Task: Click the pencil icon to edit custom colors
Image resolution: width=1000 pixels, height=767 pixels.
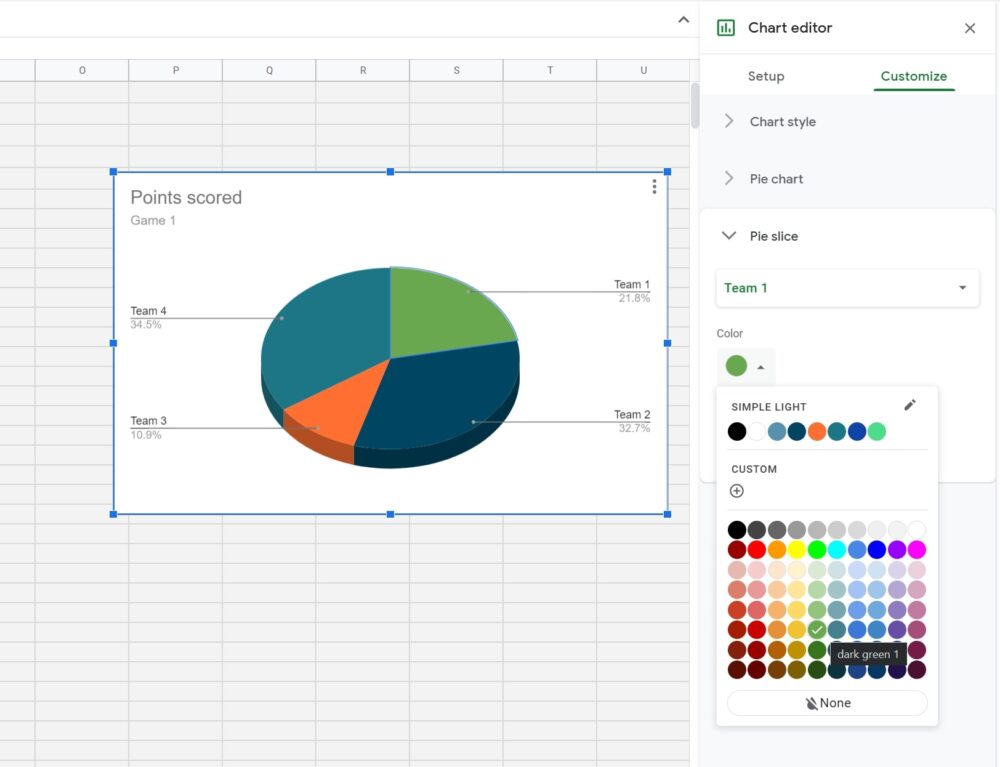Action: click(910, 405)
